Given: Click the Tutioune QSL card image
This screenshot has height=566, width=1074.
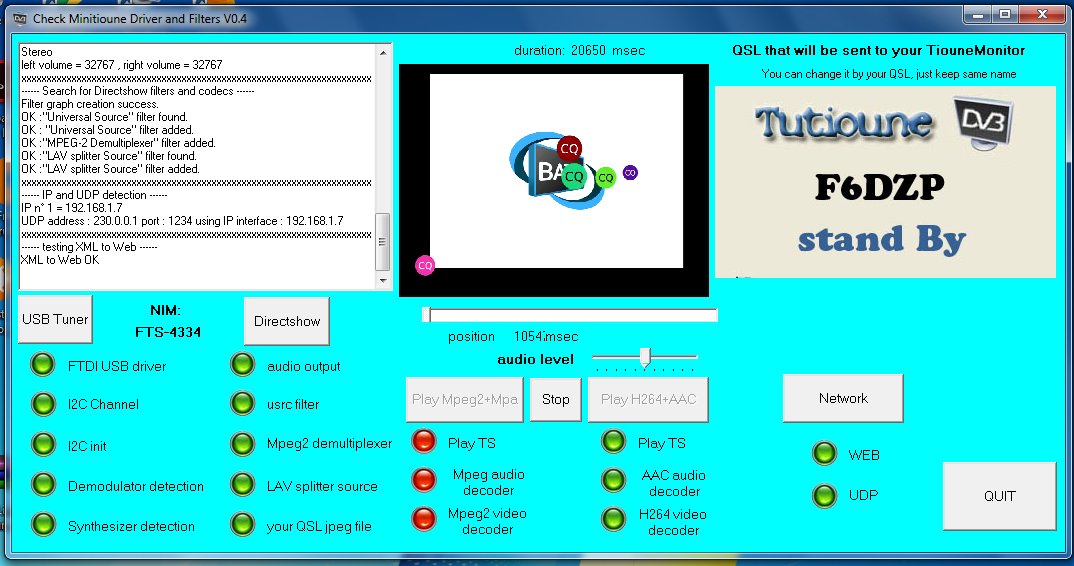Looking at the screenshot, I should pos(885,182).
